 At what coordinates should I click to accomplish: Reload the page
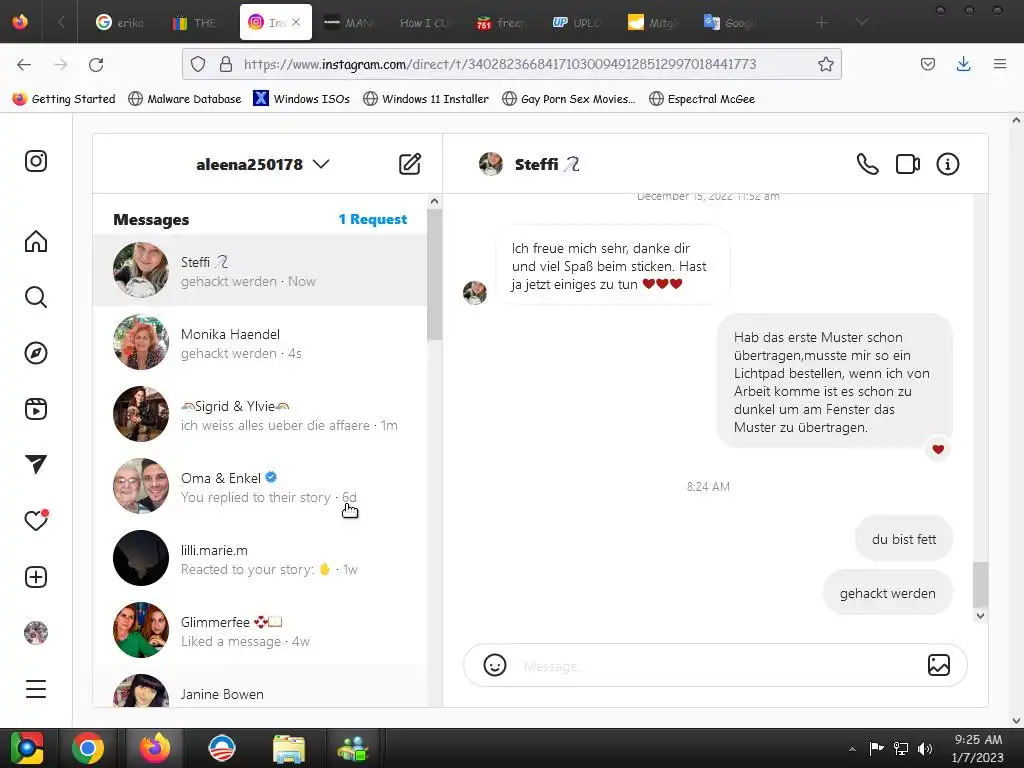click(x=96, y=64)
